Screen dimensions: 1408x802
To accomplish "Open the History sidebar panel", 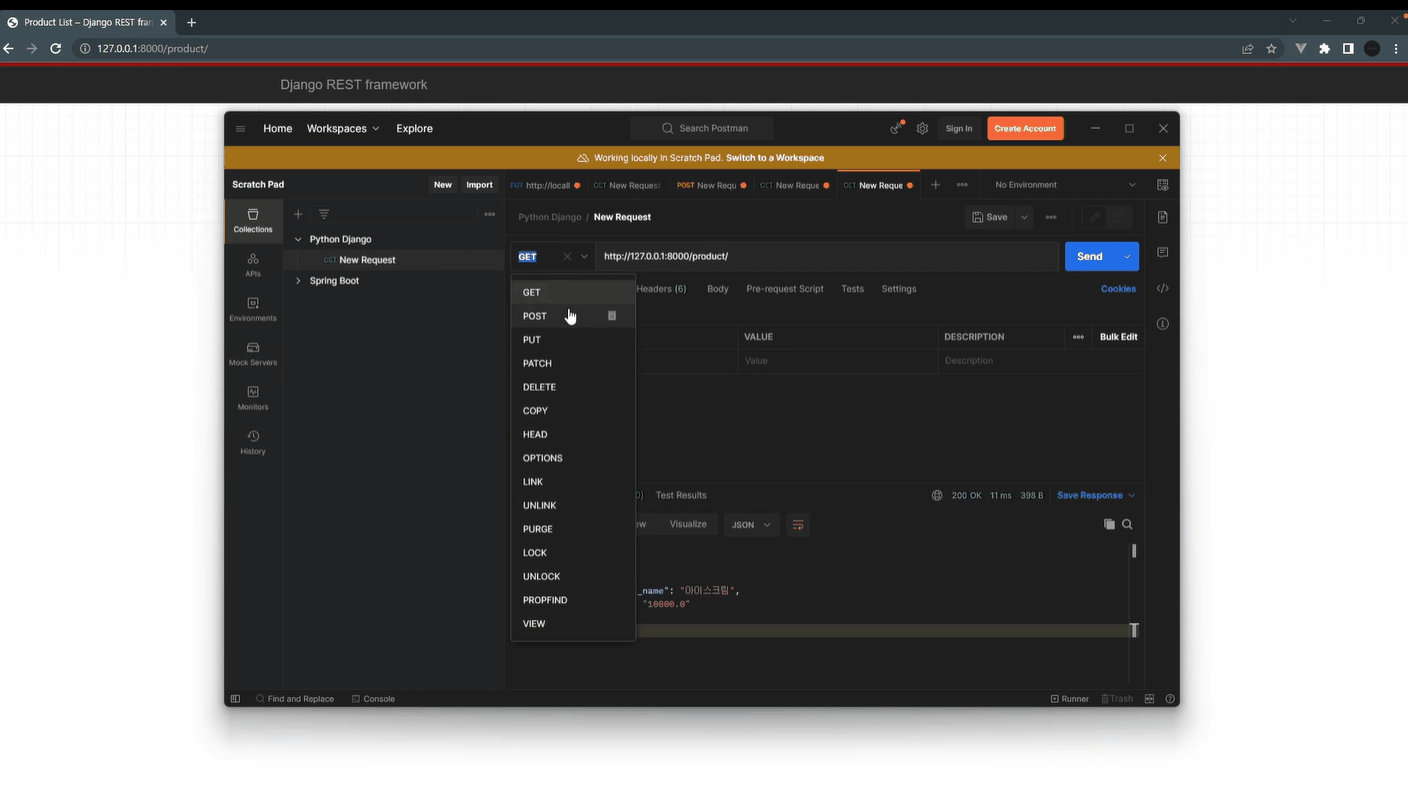I will (x=253, y=442).
